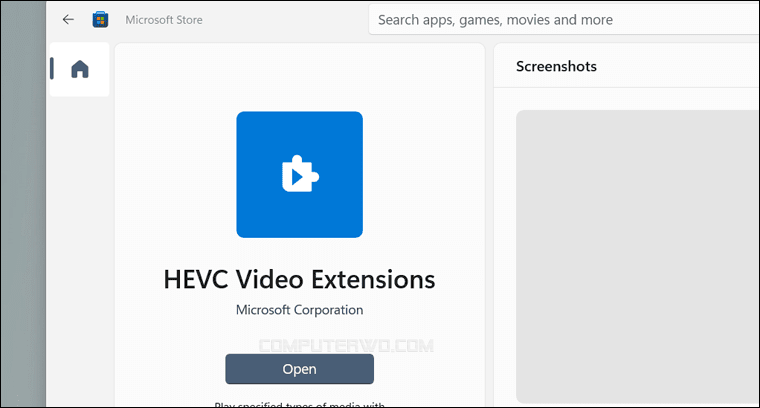
Task: Click the Microsoft Store title text
Action: [x=164, y=20]
